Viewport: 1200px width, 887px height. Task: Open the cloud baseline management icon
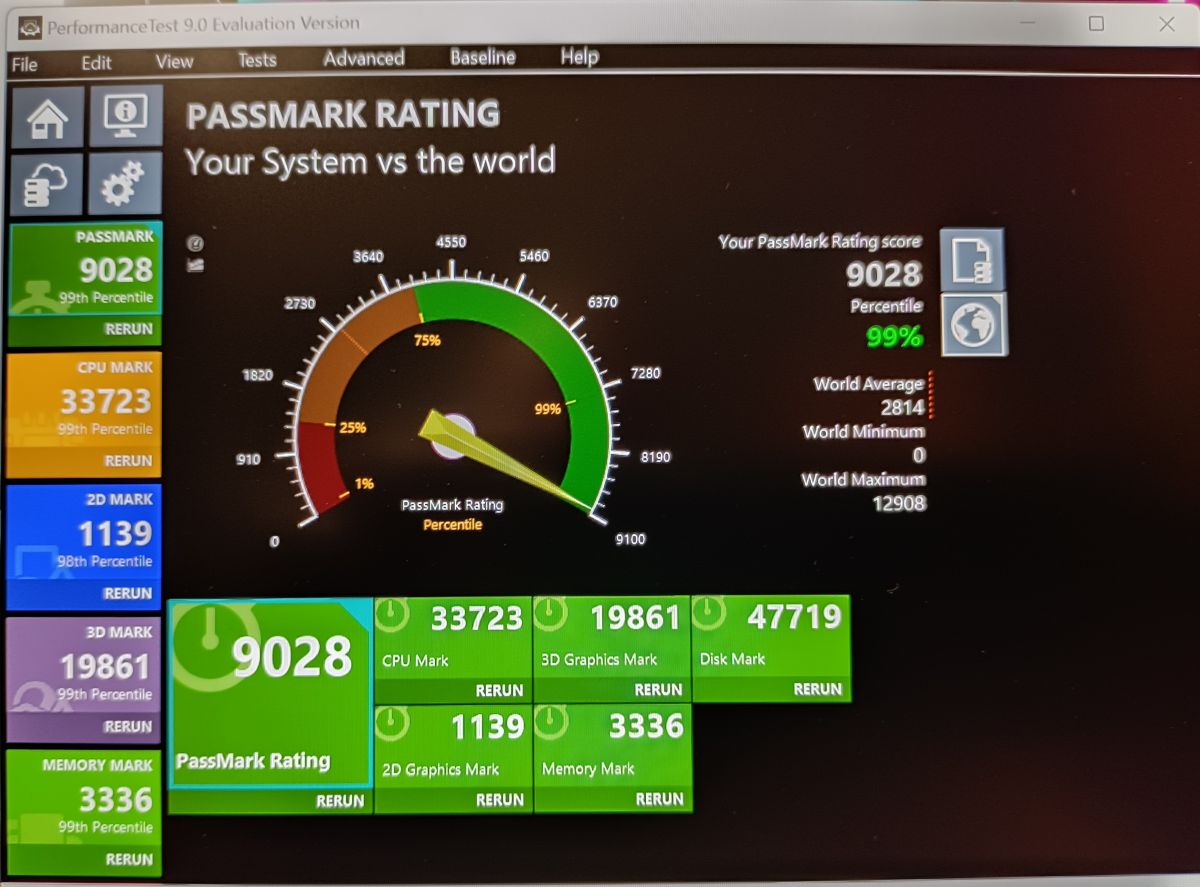click(47, 183)
